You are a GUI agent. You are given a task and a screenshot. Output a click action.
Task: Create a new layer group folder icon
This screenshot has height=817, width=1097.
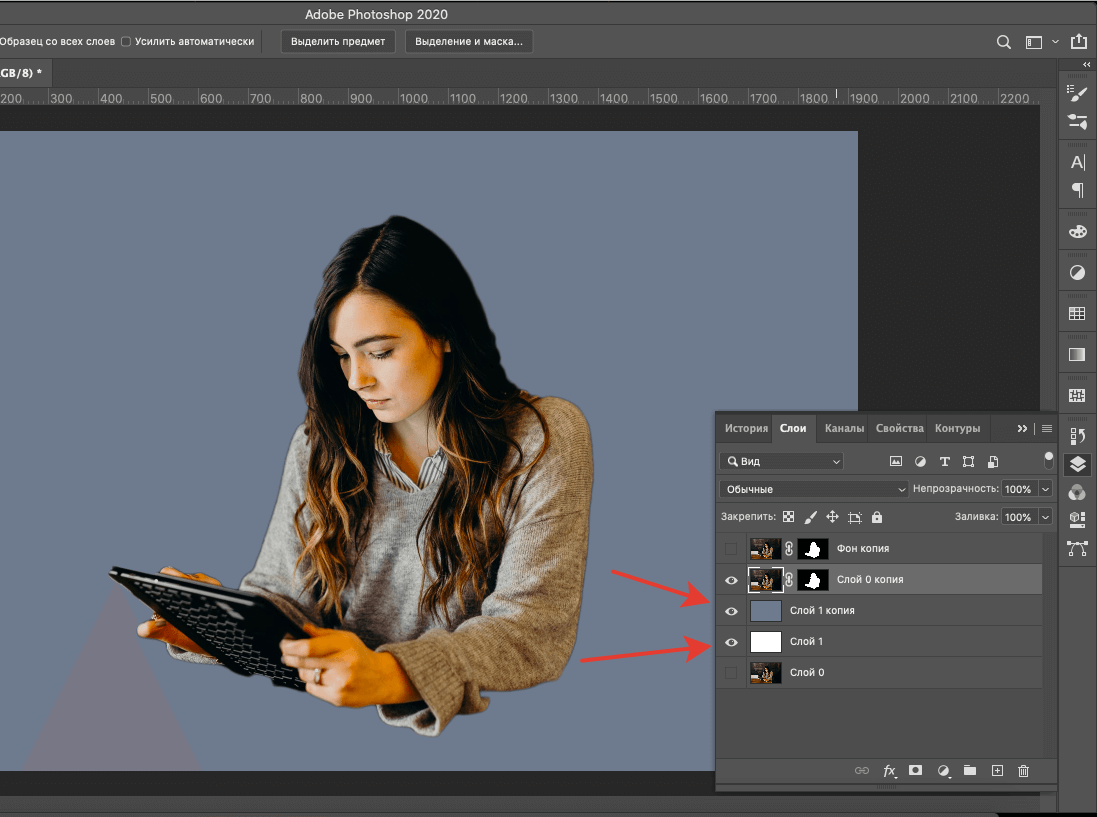point(970,770)
